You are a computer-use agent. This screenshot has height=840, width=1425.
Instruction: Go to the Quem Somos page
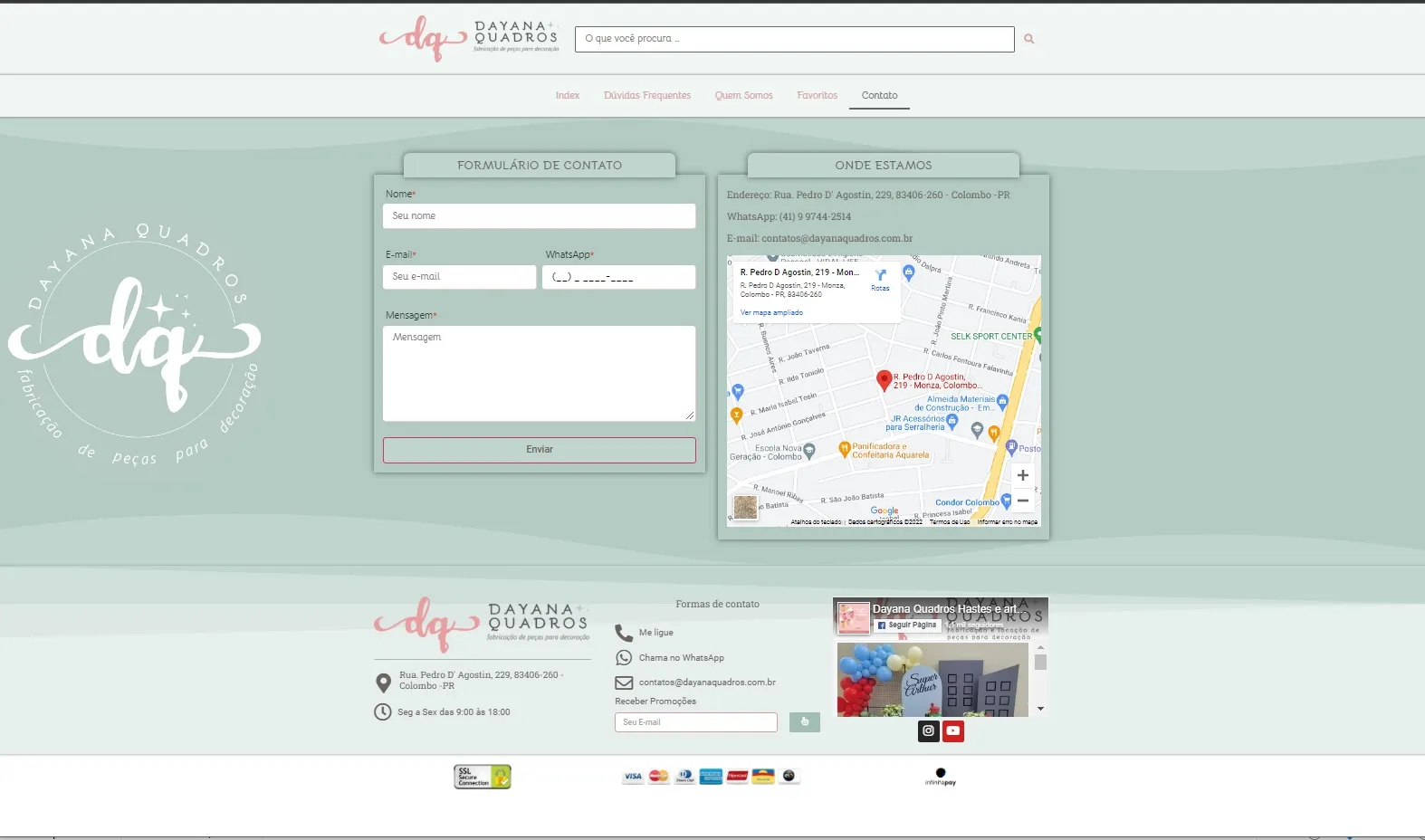[x=743, y=95]
